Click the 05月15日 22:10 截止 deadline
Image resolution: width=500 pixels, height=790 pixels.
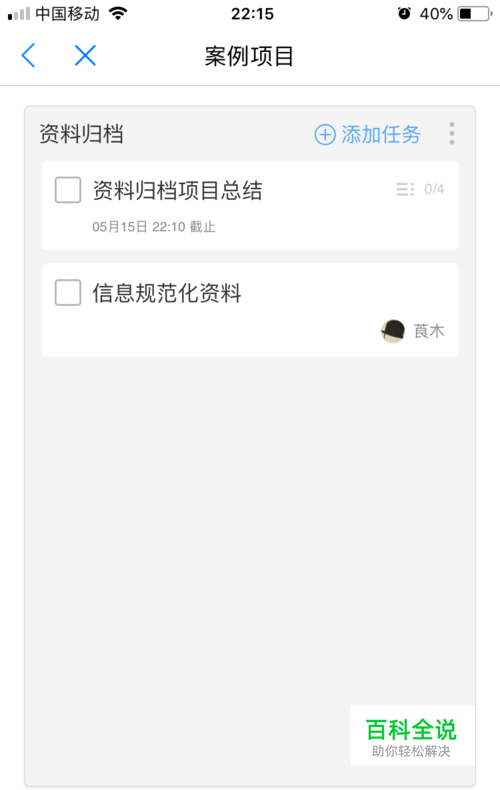pyautogui.click(x=154, y=227)
